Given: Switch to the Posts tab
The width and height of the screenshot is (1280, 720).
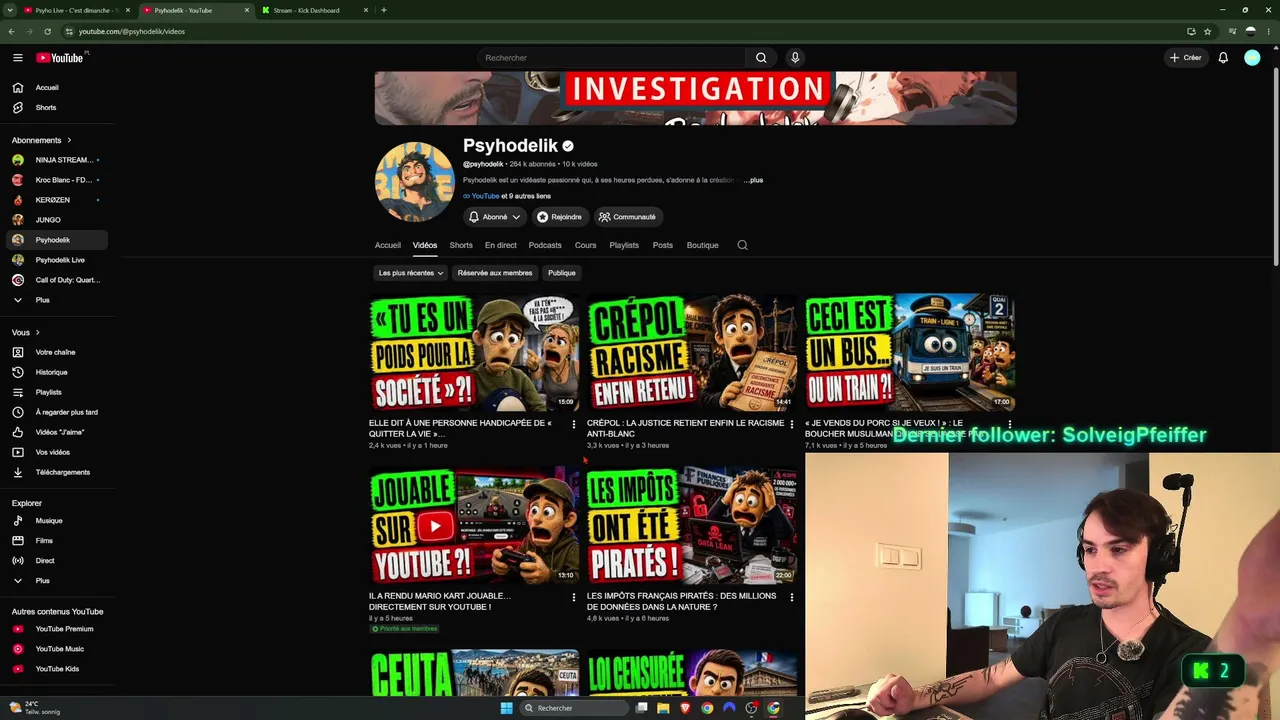Looking at the screenshot, I should (663, 245).
